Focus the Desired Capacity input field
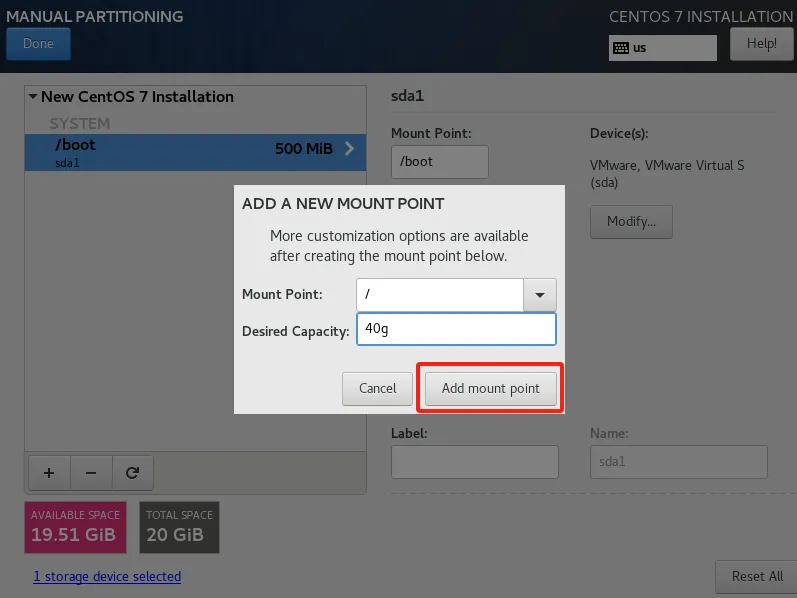This screenshot has height=598, width=797. click(455, 329)
